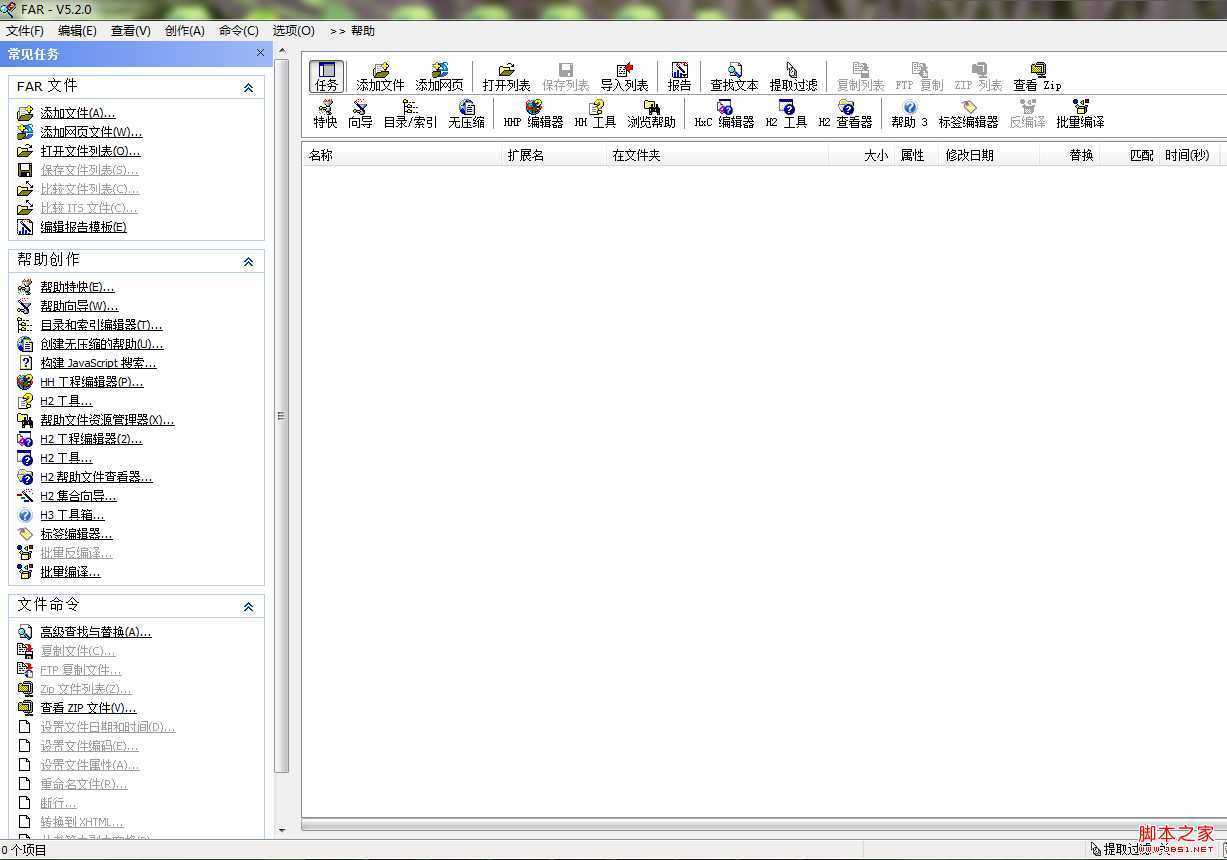Screen dimensions: 1227x860
Task: Click H3 工具箱... link
Action: coord(72,515)
